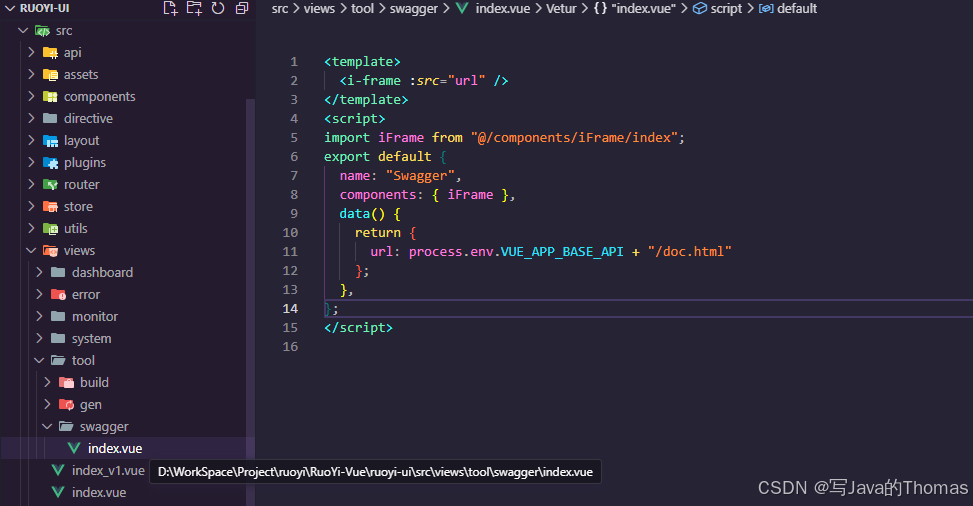Screen dimensions: 973x506
Task: Click the layout folder icon
Action: point(50,141)
